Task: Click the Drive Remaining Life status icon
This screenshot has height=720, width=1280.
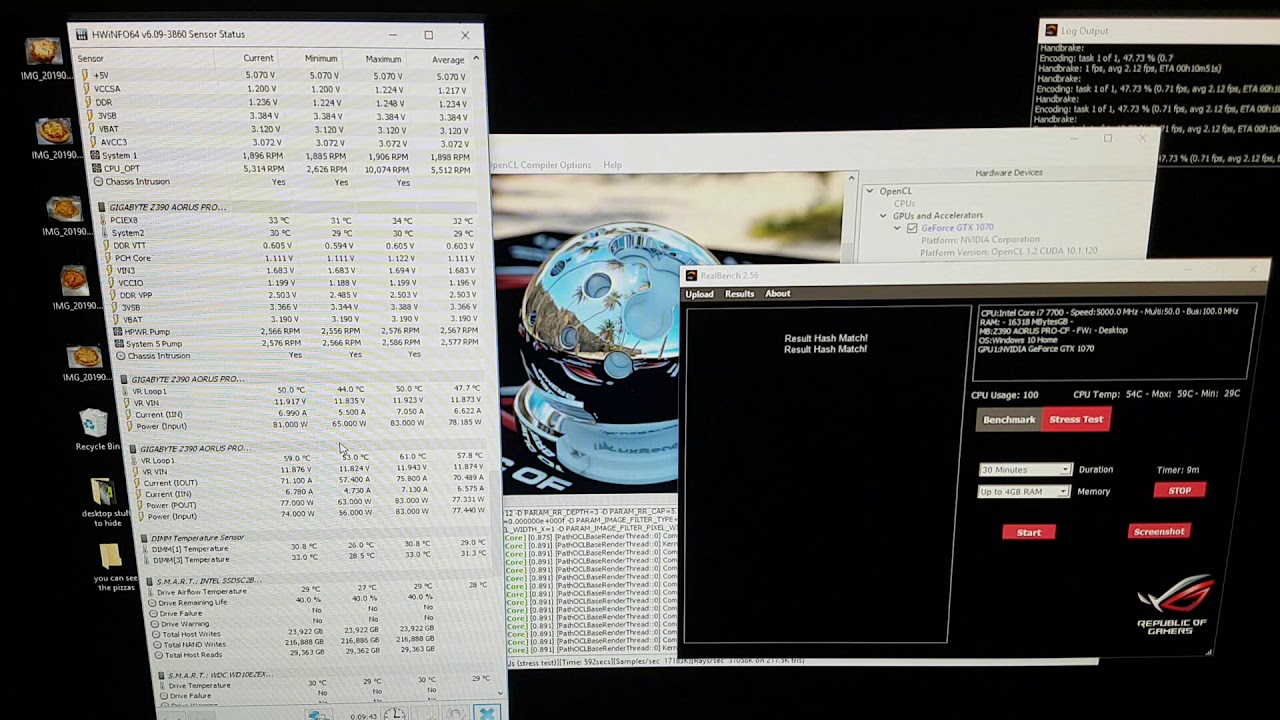Action: click(x=152, y=603)
